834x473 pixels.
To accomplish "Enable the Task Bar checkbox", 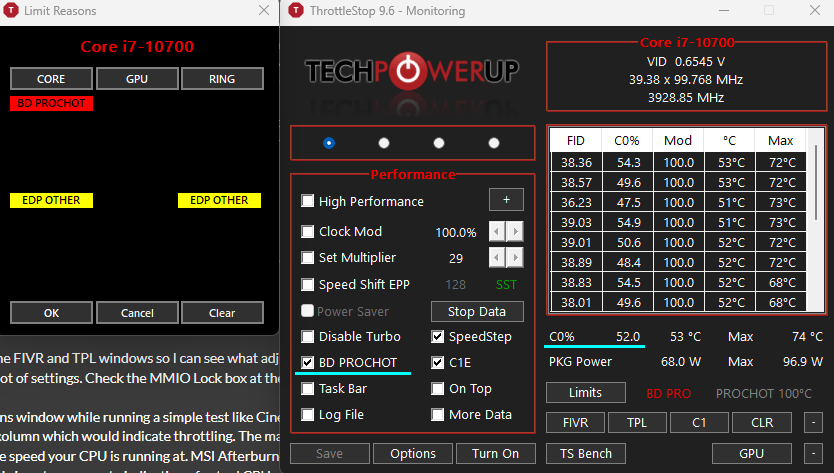I will pos(307,388).
